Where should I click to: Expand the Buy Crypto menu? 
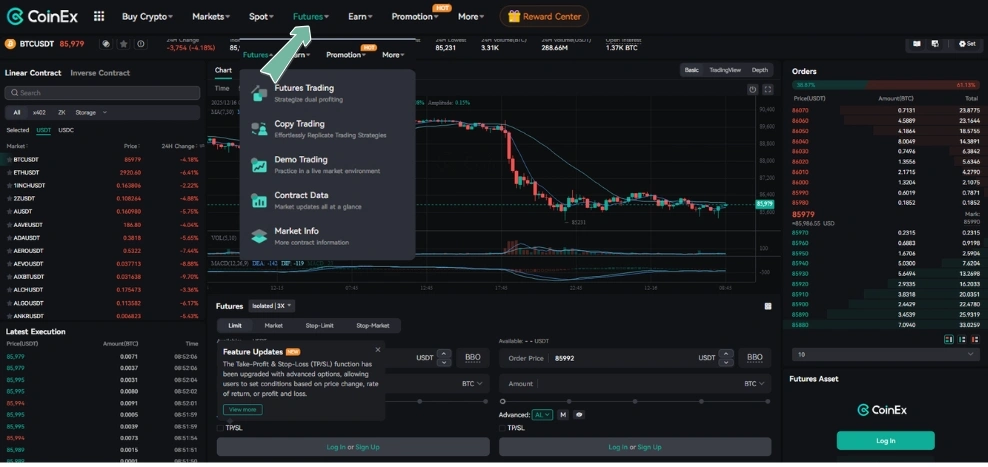147,16
